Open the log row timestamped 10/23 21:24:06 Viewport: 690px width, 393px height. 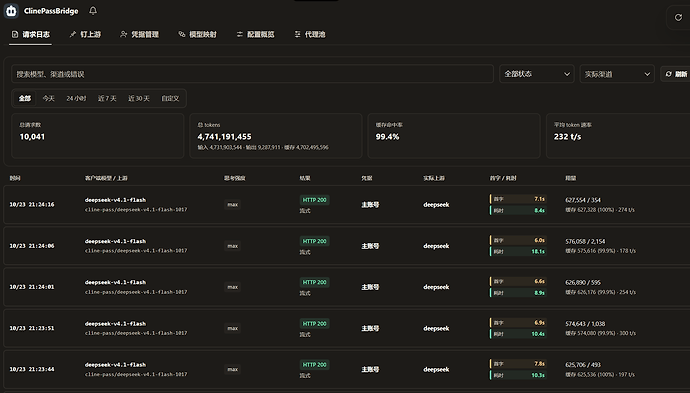click(347, 246)
